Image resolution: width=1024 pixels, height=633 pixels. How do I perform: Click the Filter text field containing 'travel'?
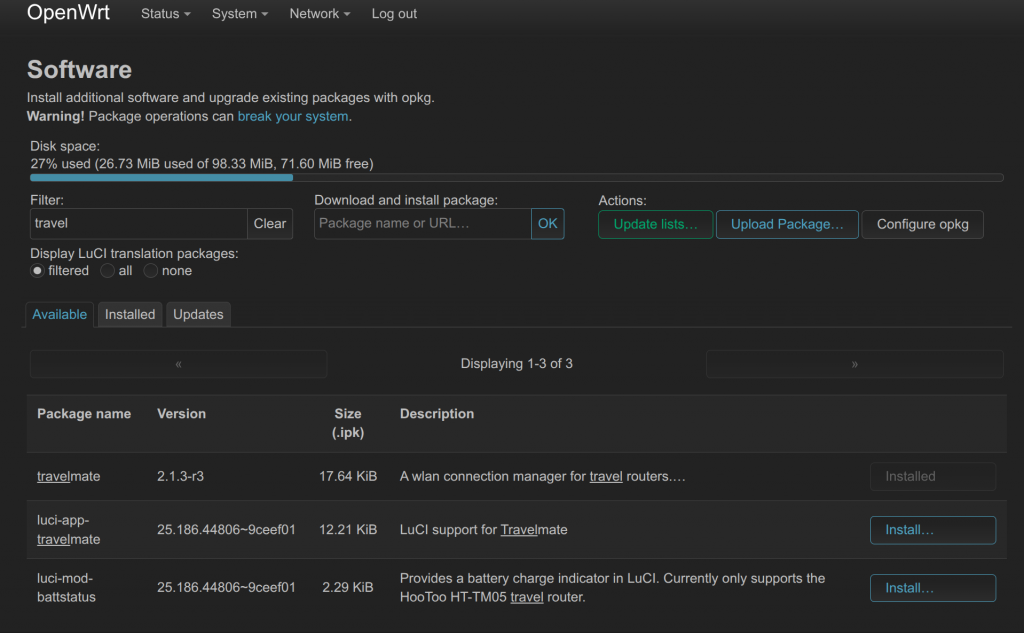(138, 223)
